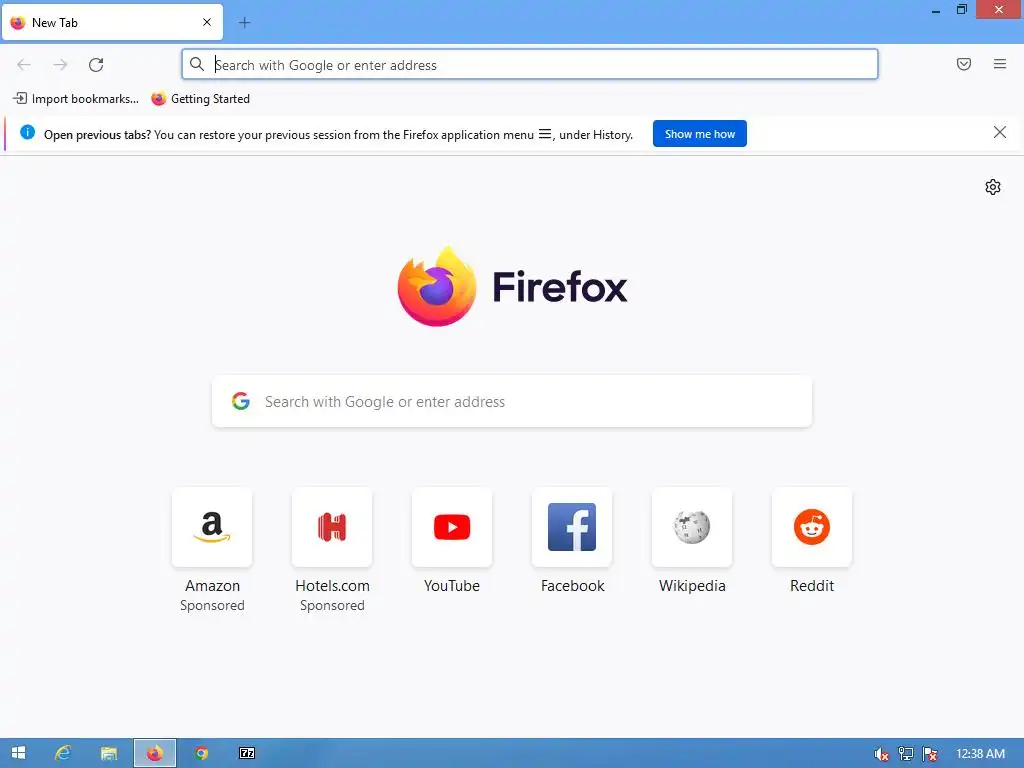
Task: Click Sponsored text under Hotels.com
Action: point(332,605)
